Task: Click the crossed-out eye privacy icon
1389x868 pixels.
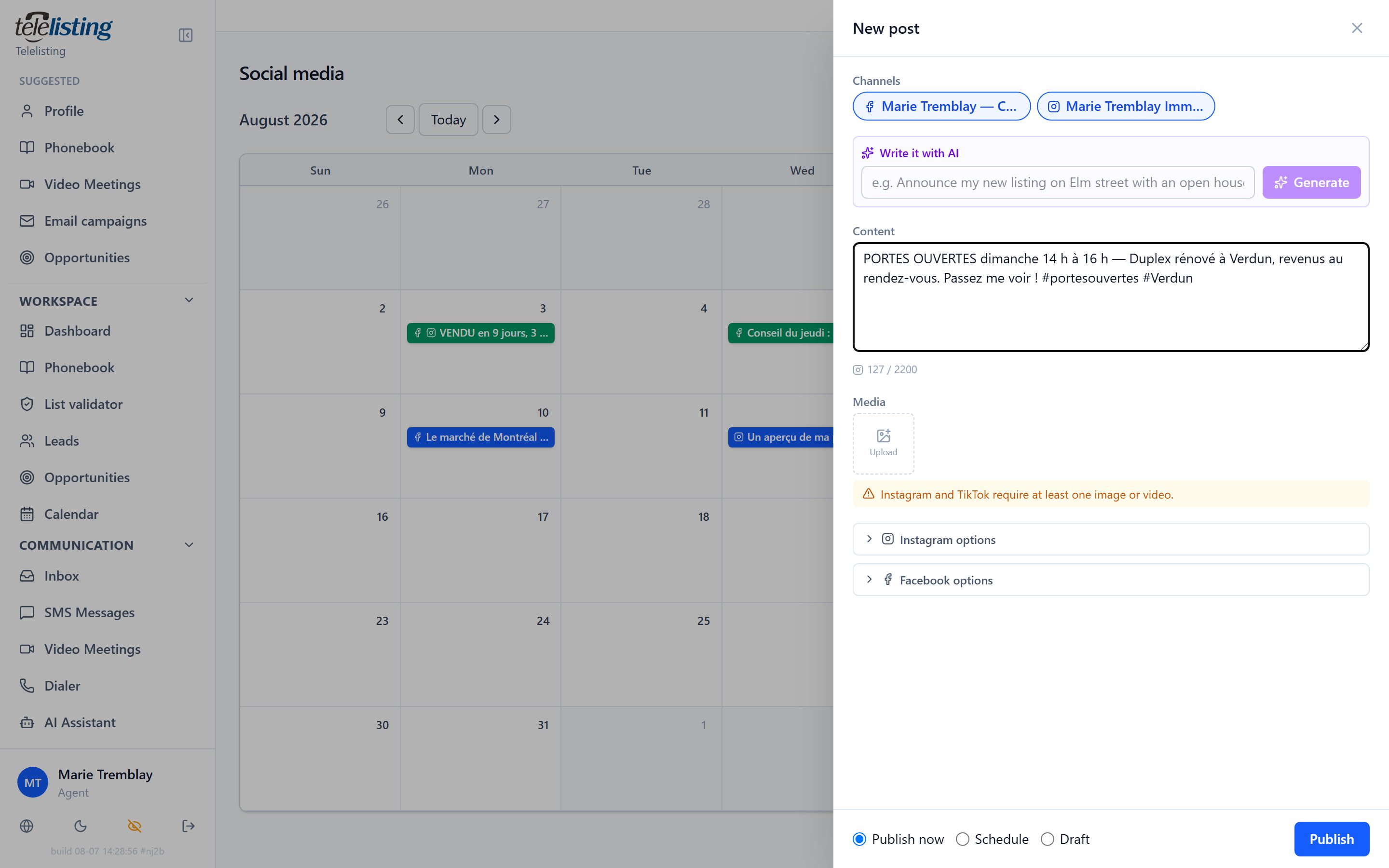Action: click(134, 826)
